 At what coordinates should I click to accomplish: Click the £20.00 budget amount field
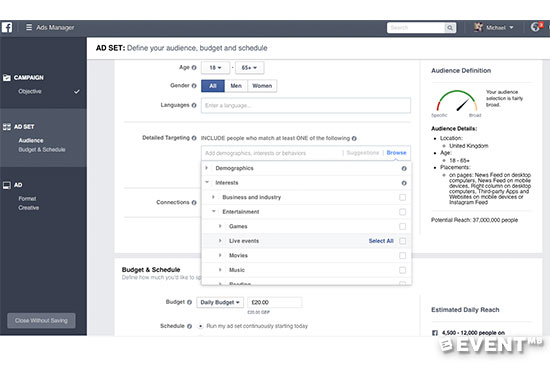(275, 302)
